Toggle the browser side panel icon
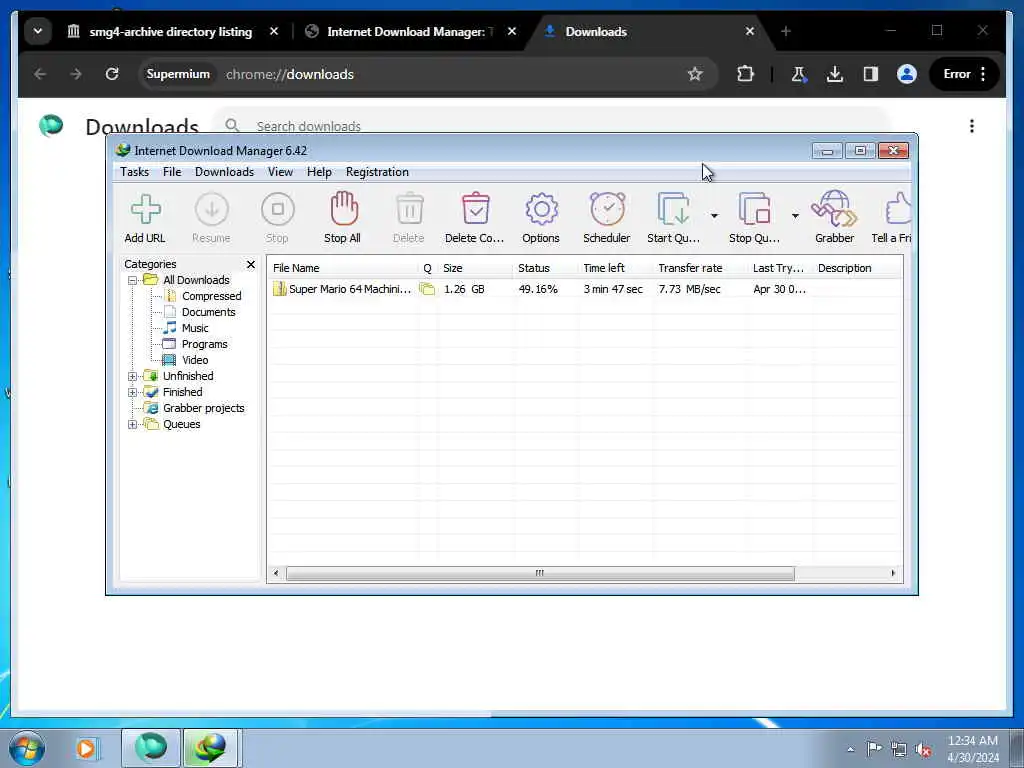Viewport: 1024px width, 768px height. click(871, 74)
